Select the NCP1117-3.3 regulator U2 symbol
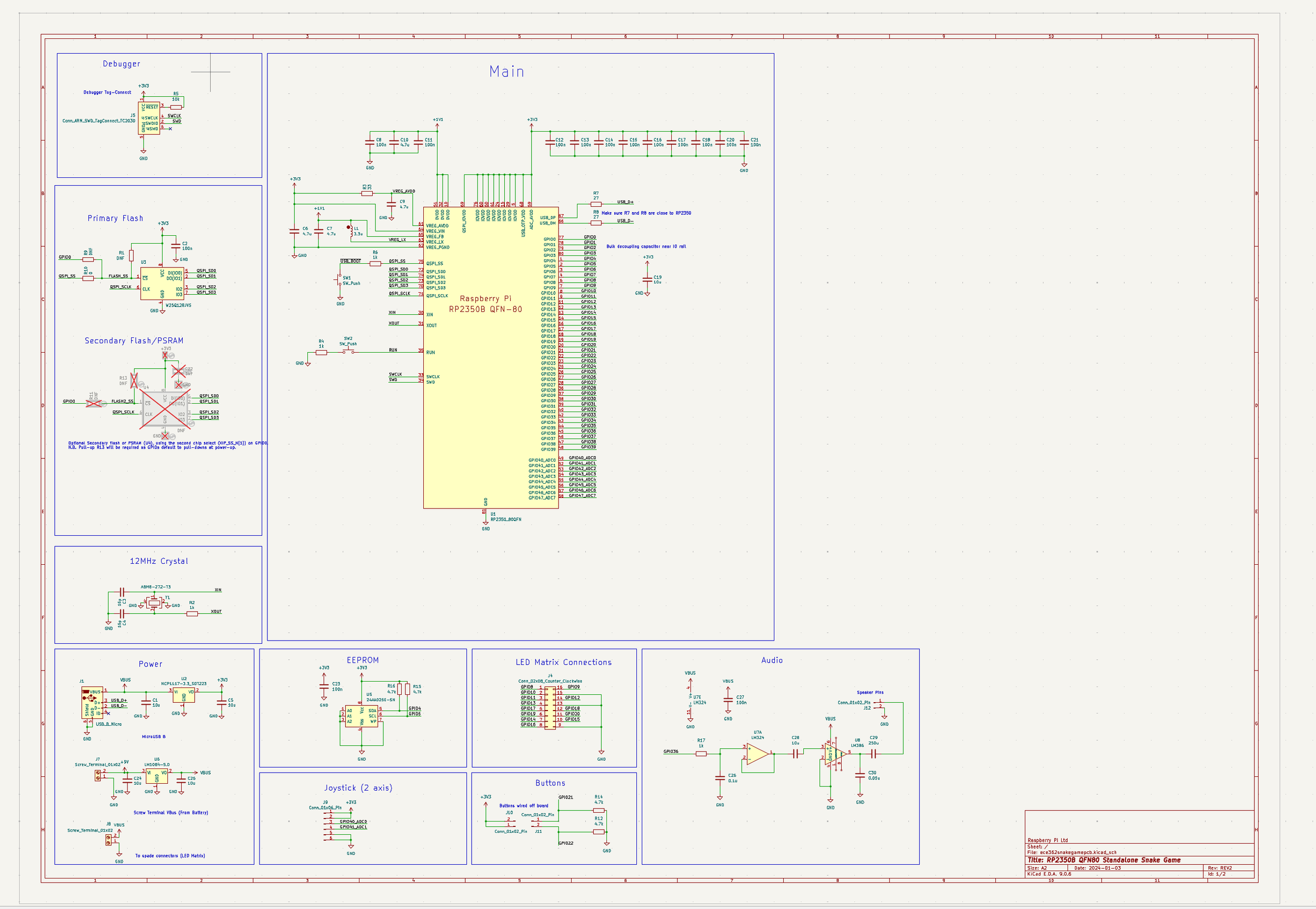 pyautogui.click(x=183, y=695)
